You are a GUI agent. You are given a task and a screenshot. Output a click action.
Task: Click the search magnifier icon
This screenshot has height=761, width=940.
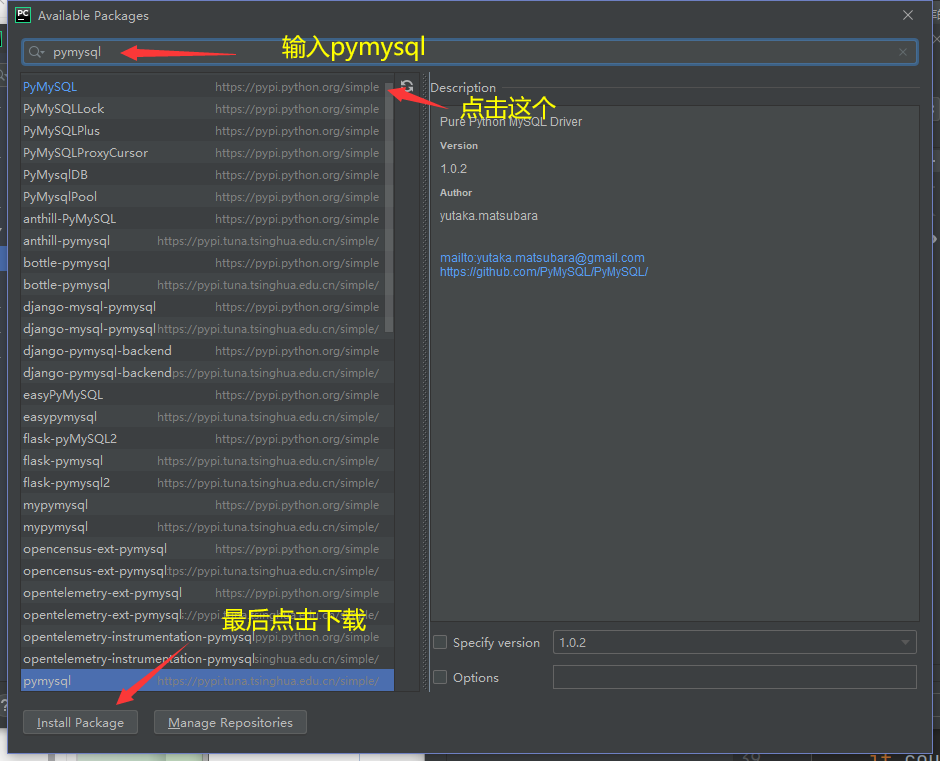pos(36,52)
